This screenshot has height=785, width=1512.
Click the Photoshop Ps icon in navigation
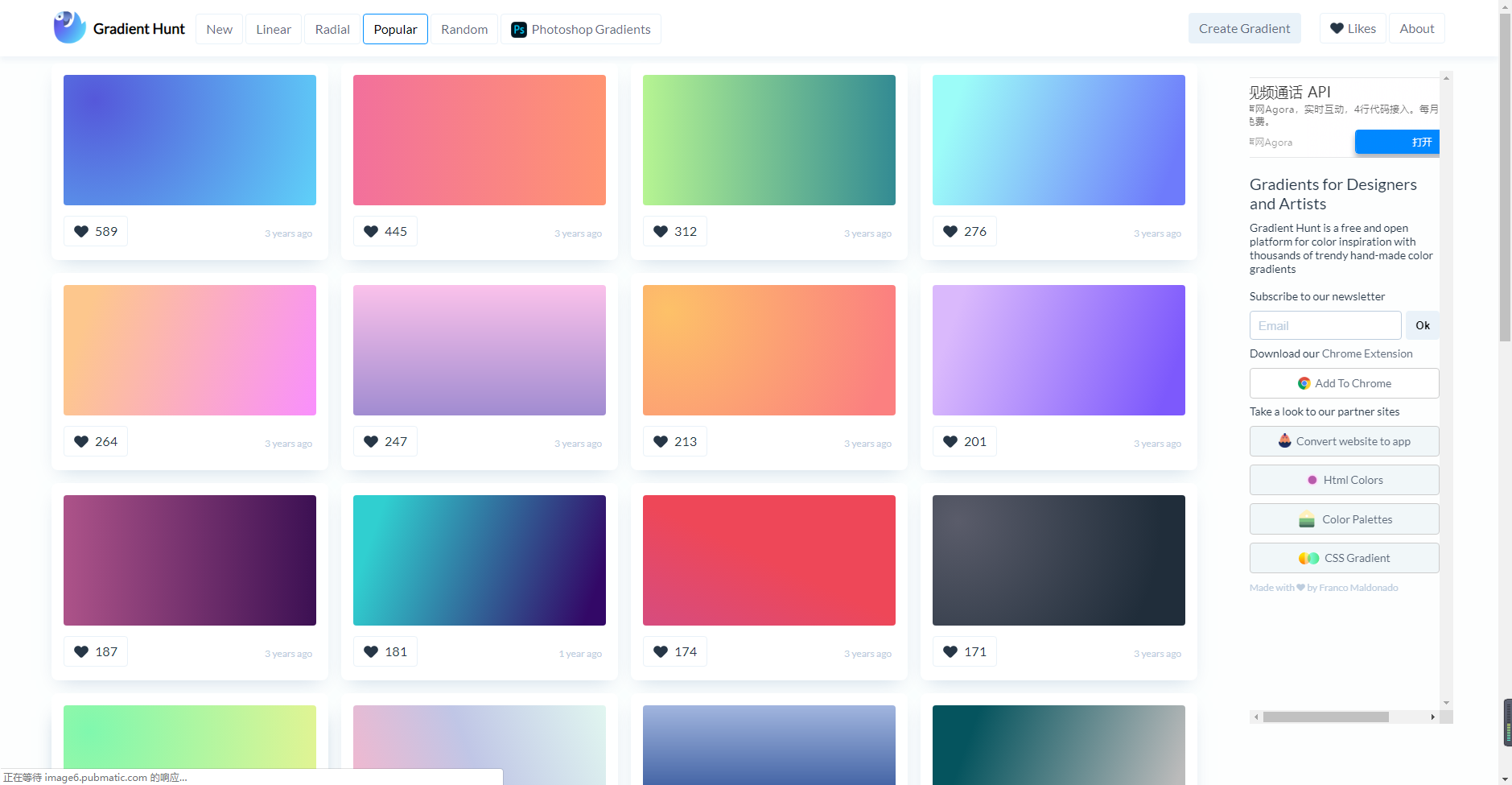(519, 30)
